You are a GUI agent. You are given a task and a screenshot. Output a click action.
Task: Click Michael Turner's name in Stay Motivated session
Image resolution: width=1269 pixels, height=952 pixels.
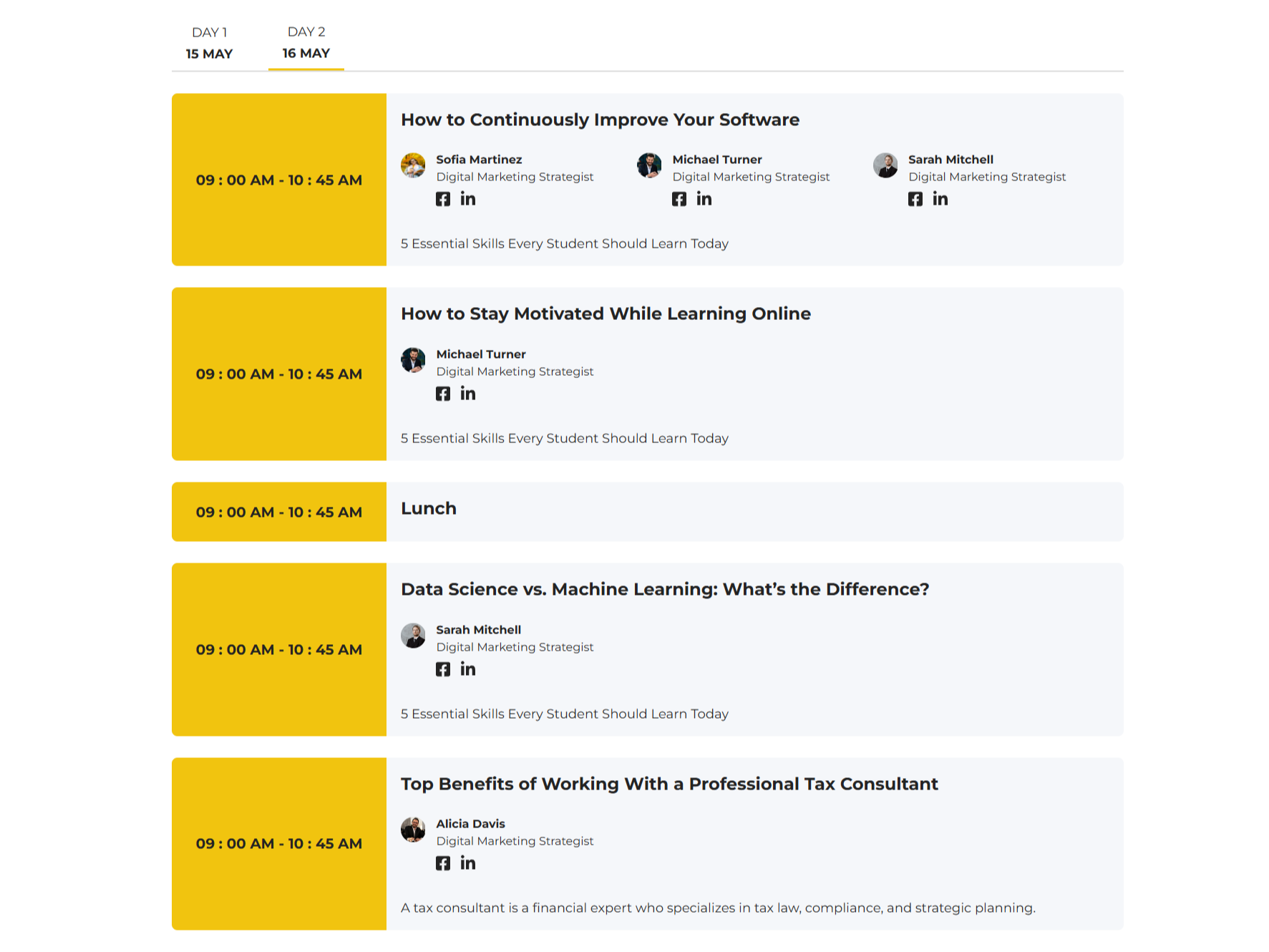click(481, 354)
